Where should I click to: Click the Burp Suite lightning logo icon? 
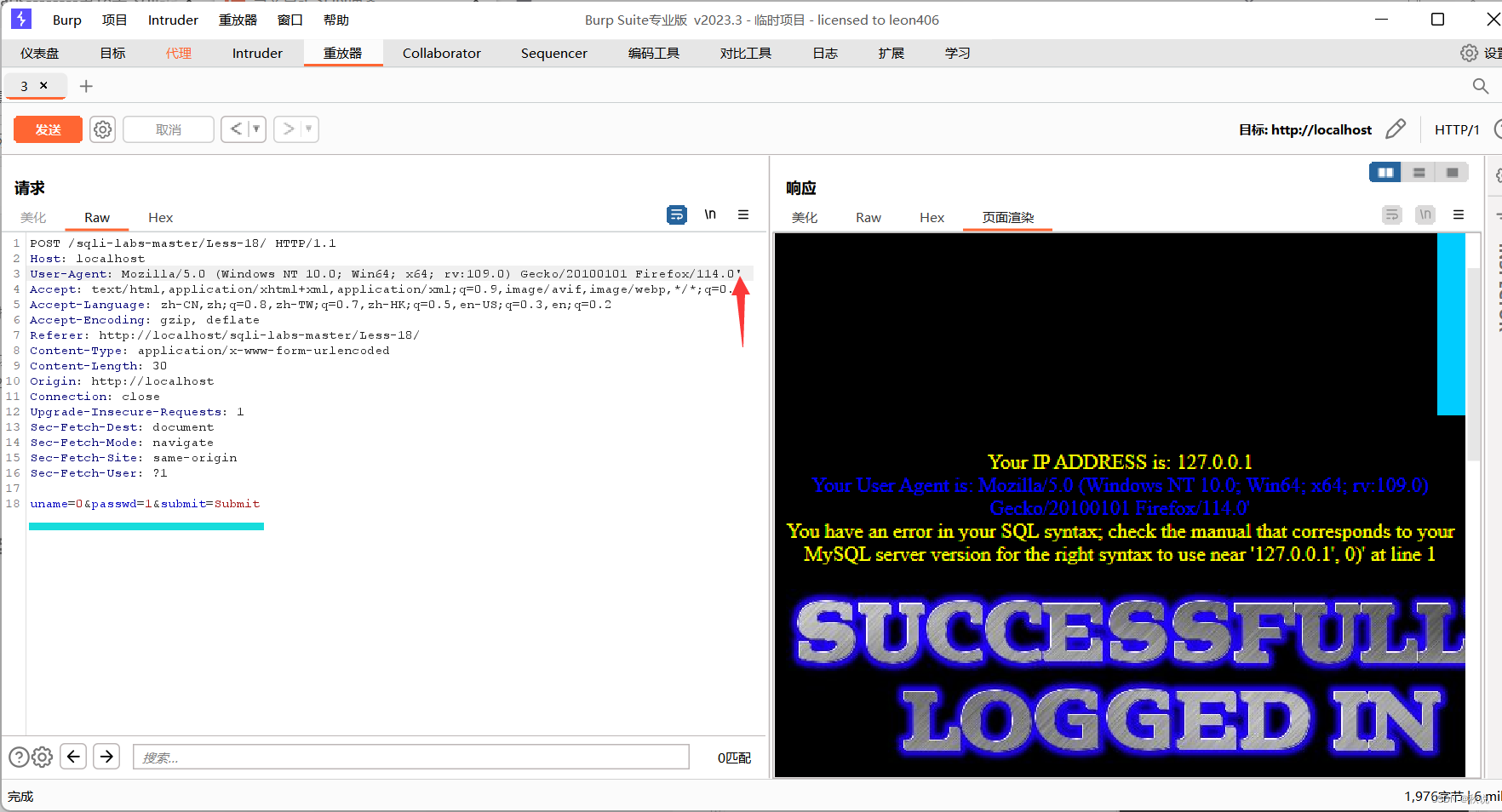pos(21,19)
